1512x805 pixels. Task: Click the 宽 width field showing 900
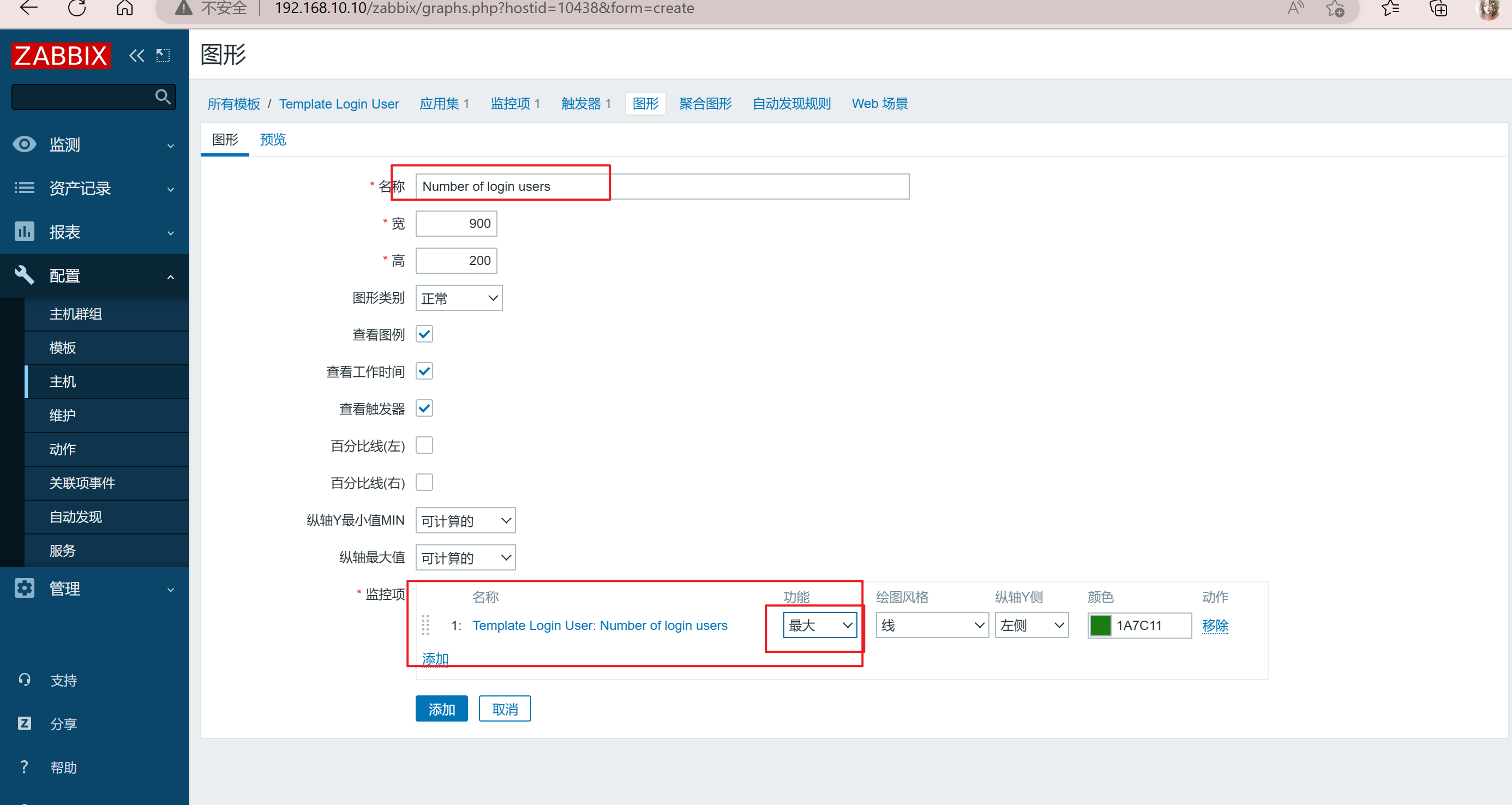coord(456,223)
